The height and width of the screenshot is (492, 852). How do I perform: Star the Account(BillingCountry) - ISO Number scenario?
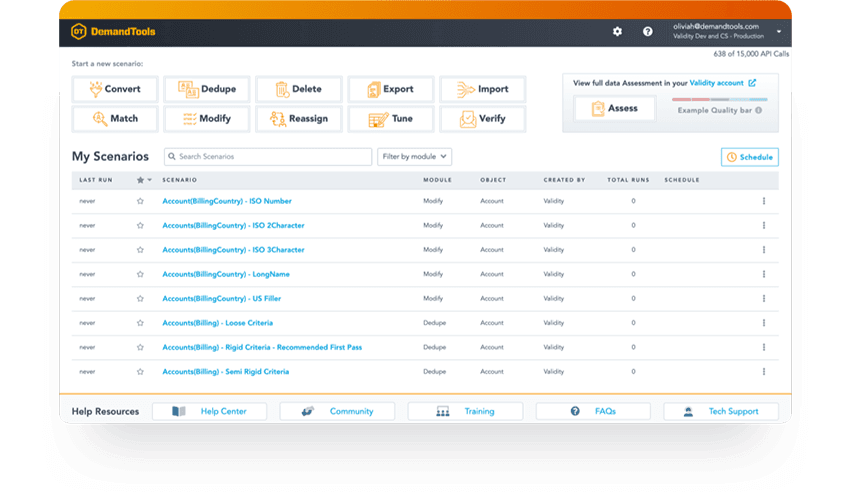coord(140,201)
